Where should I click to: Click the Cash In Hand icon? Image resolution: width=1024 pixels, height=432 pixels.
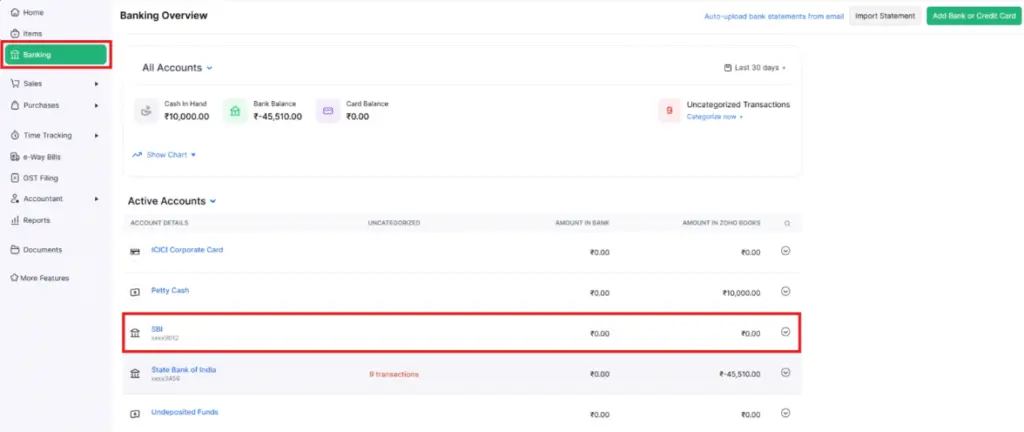click(146, 110)
